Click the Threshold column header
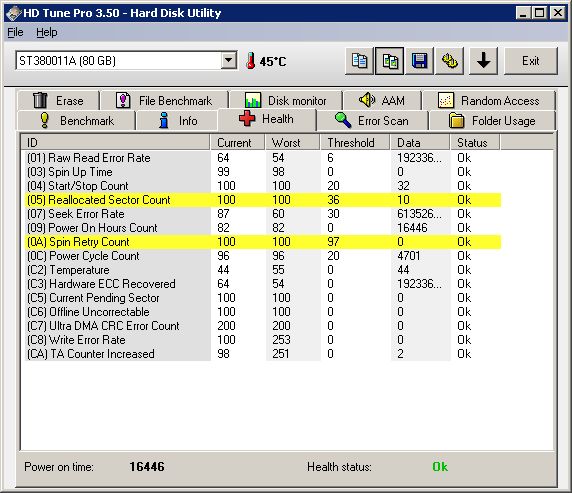Screen dimensions: 572x493 355,142
